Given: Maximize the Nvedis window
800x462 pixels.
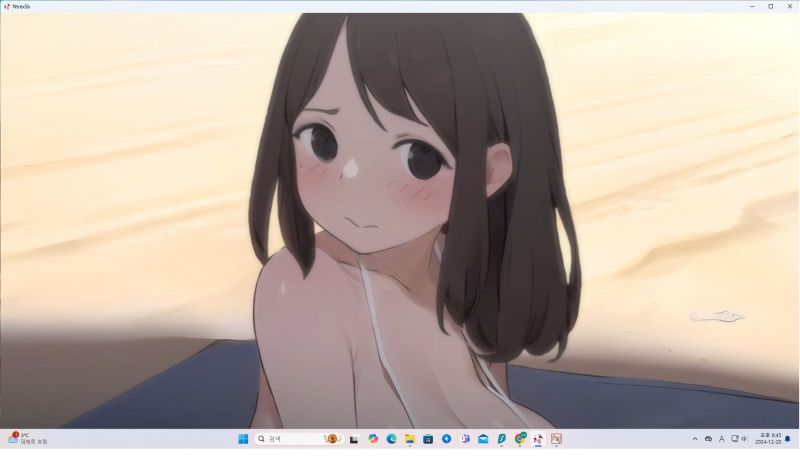Looking at the screenshot, I should pyautogui.click(x=770, y=6).
